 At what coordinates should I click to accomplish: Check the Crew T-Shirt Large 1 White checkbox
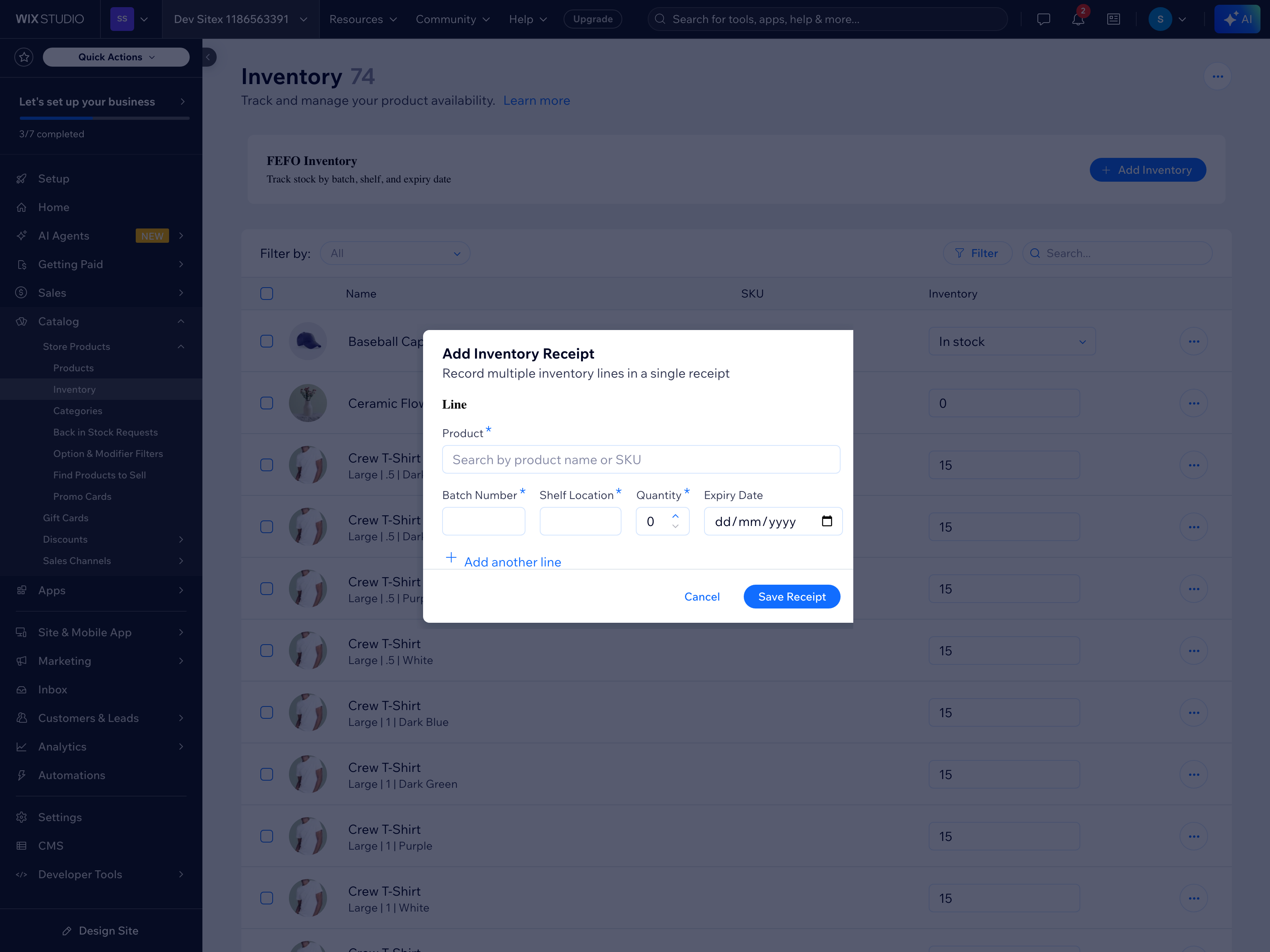tap(266, 898)
